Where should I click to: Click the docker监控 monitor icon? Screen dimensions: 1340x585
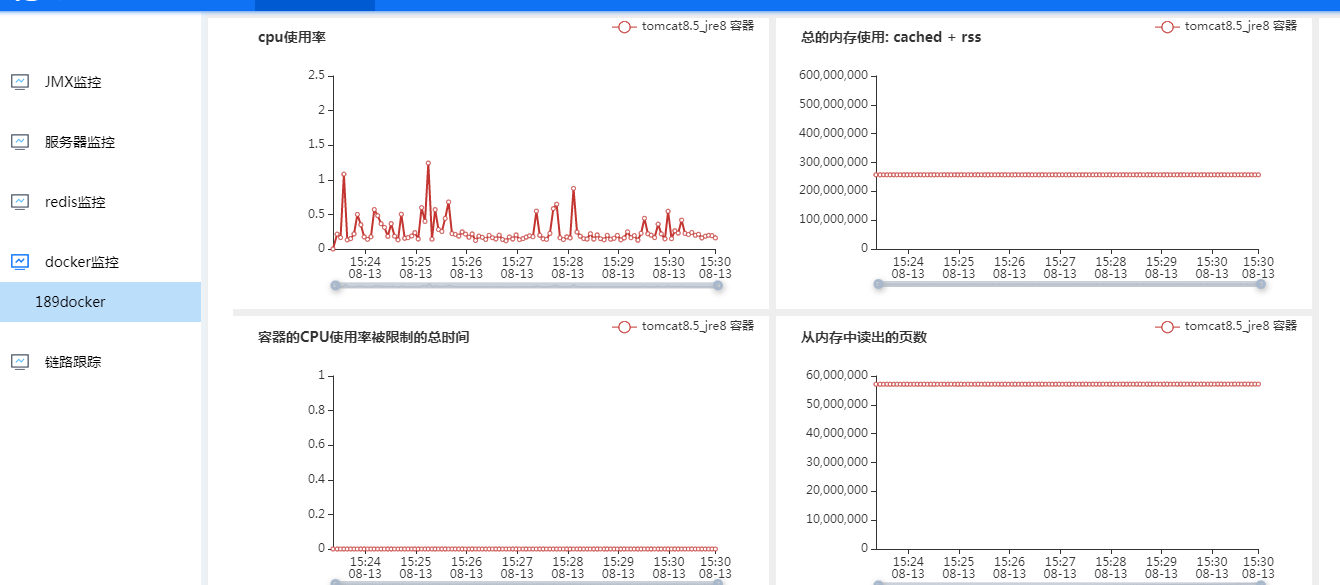click(x=20, y=262)
